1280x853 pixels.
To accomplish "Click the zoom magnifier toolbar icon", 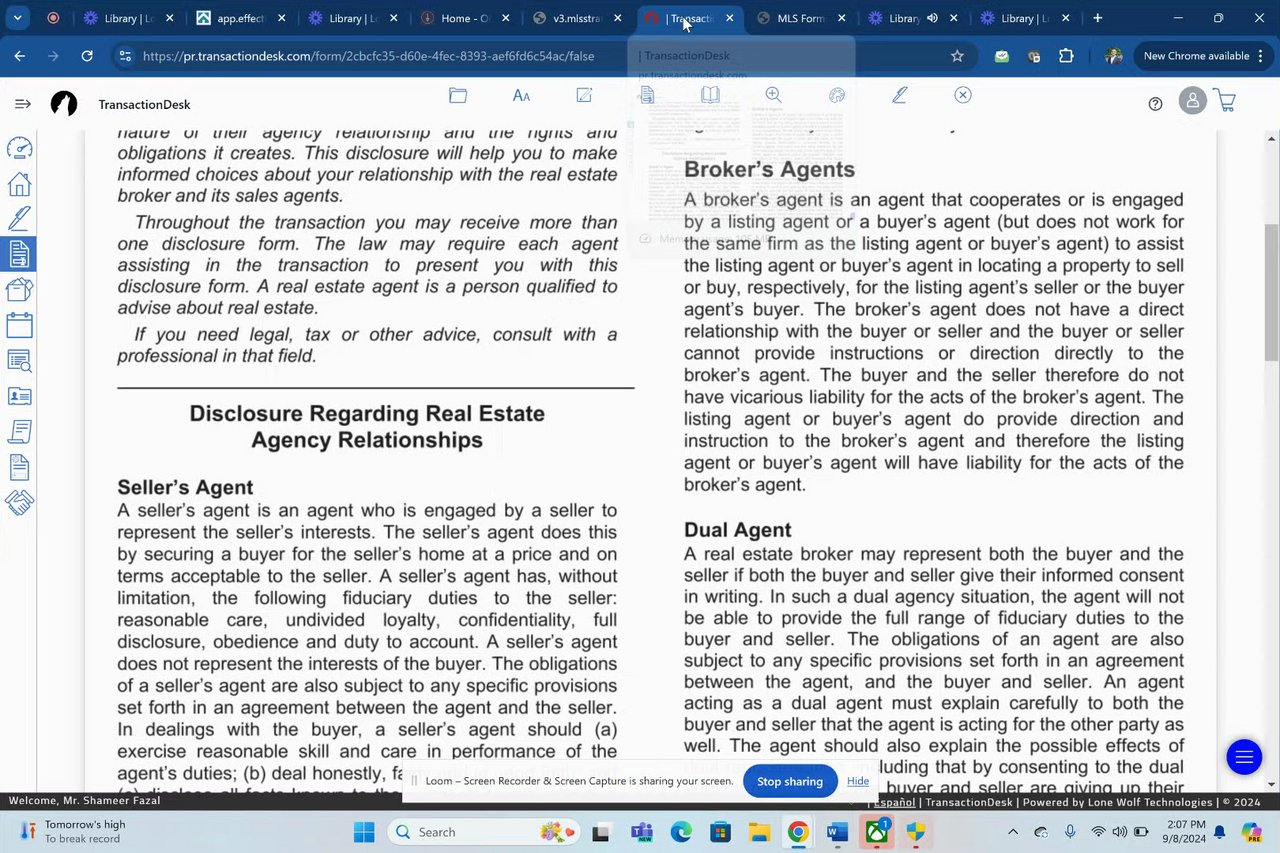I will [773, 95].
